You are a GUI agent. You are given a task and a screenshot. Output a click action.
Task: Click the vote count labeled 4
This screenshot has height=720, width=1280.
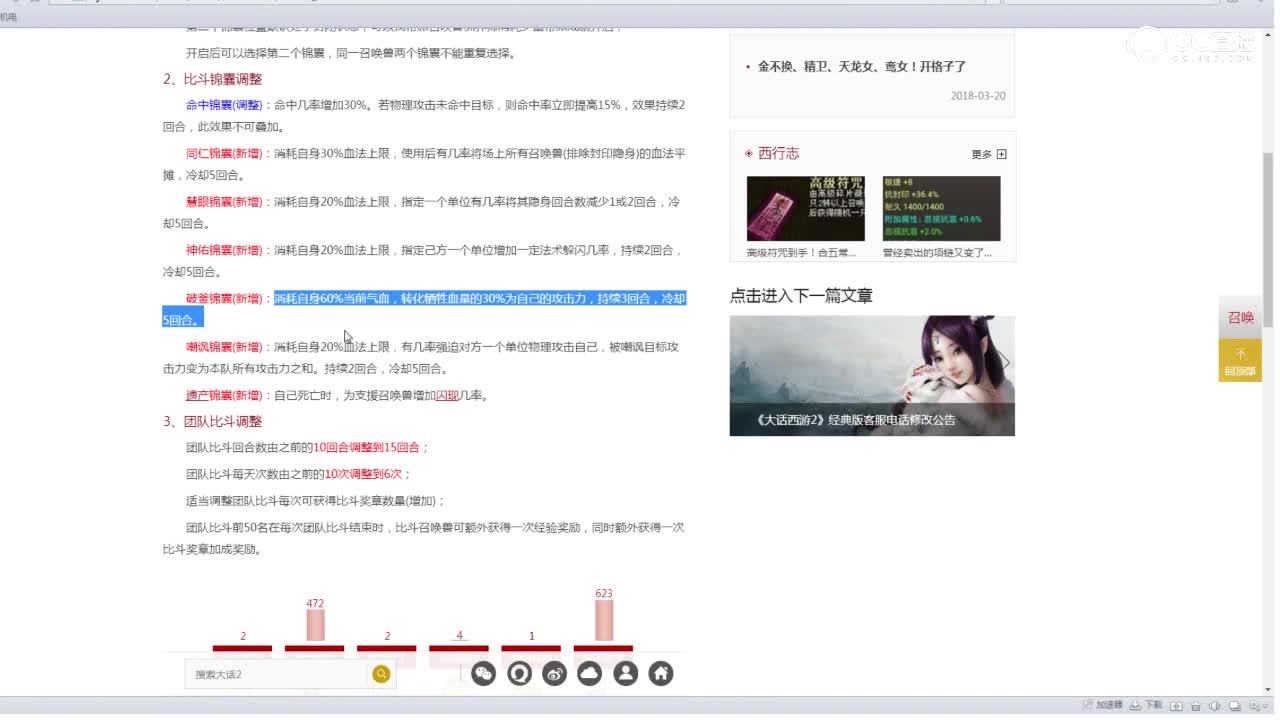pyautogui.click(x=460, y=636)
